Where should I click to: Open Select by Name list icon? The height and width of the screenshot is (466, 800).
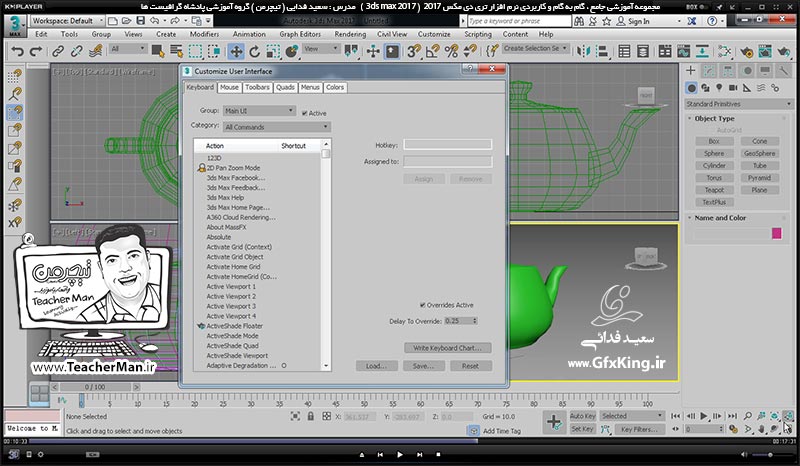[177, 51]
